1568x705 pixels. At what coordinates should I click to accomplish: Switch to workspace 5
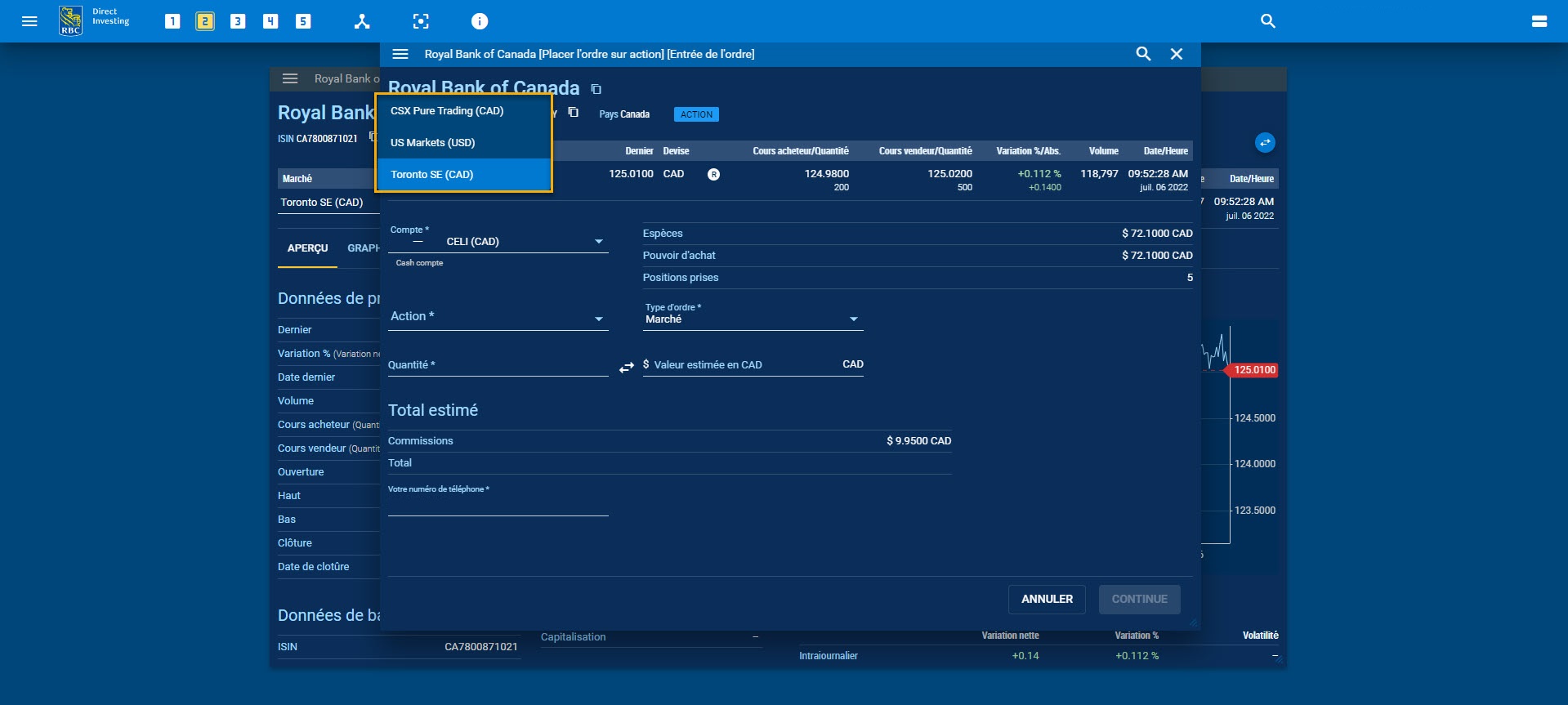[x=303, y=21]
